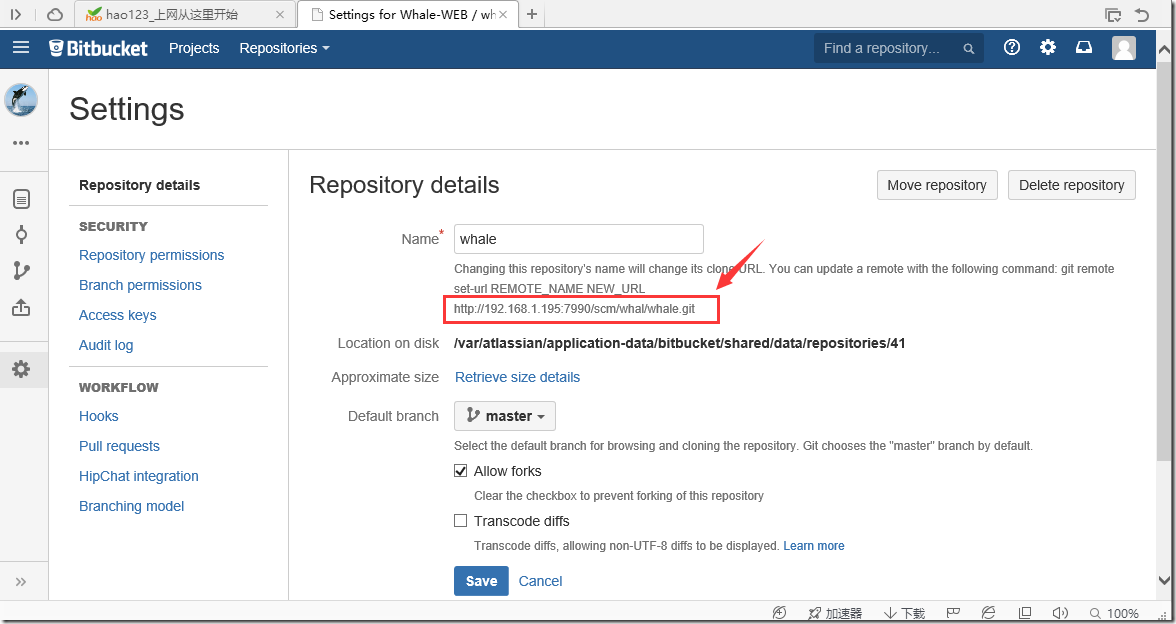This screenshot has width=1176, height=624.
Task: Click the page scrollbar up arrow
Action: coord(1165,50)
